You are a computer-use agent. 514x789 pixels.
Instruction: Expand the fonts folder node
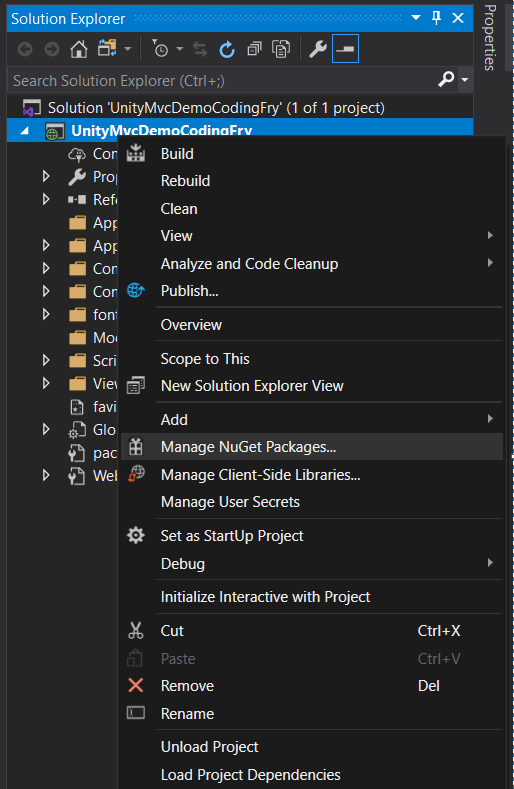click(46, 314)
